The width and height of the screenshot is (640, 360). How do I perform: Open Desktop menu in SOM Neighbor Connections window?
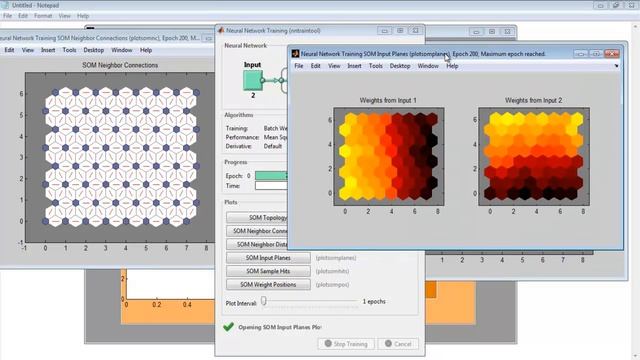[93, 50]
